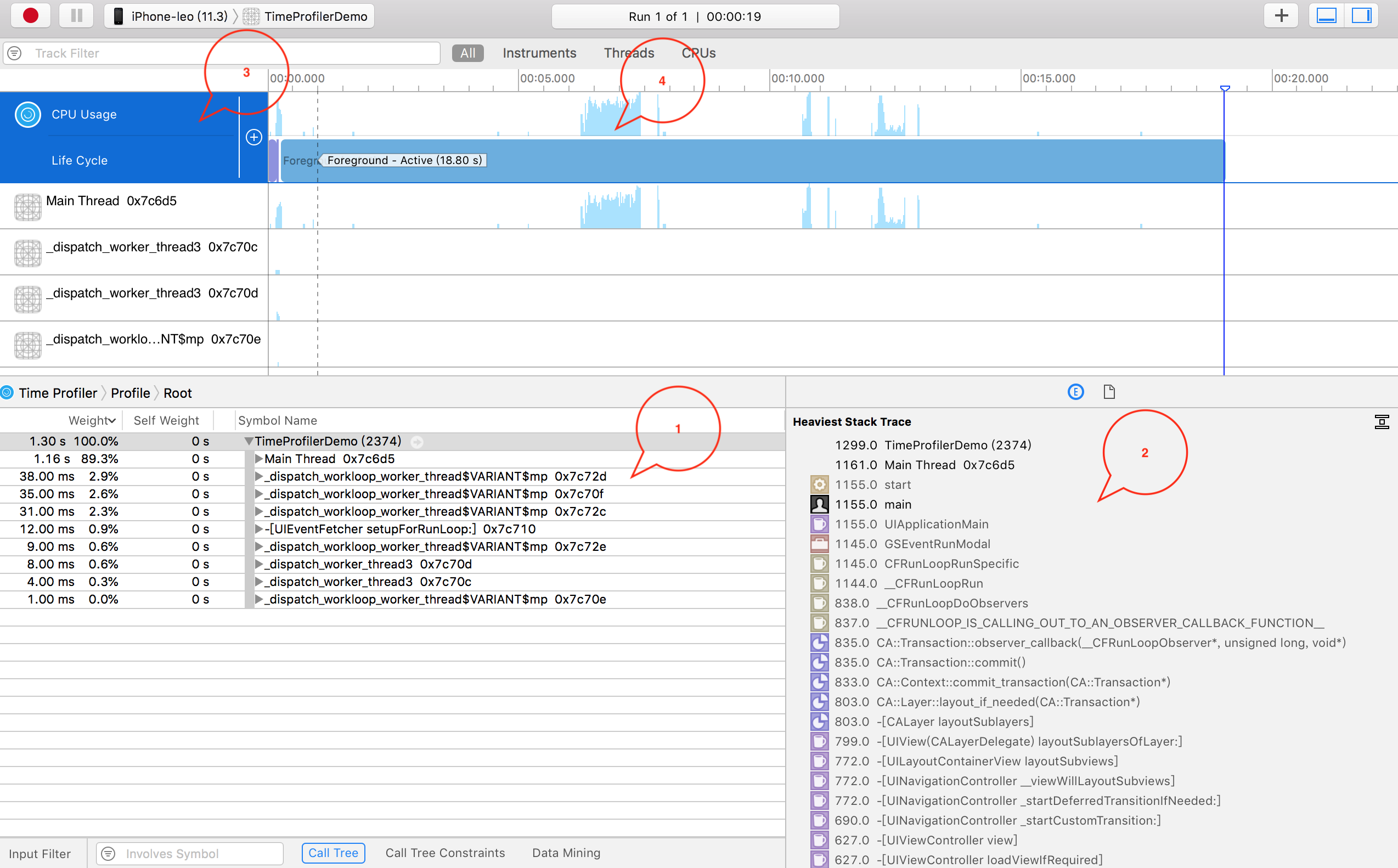Switch to the Instruments tab

[x=539, y=53]
